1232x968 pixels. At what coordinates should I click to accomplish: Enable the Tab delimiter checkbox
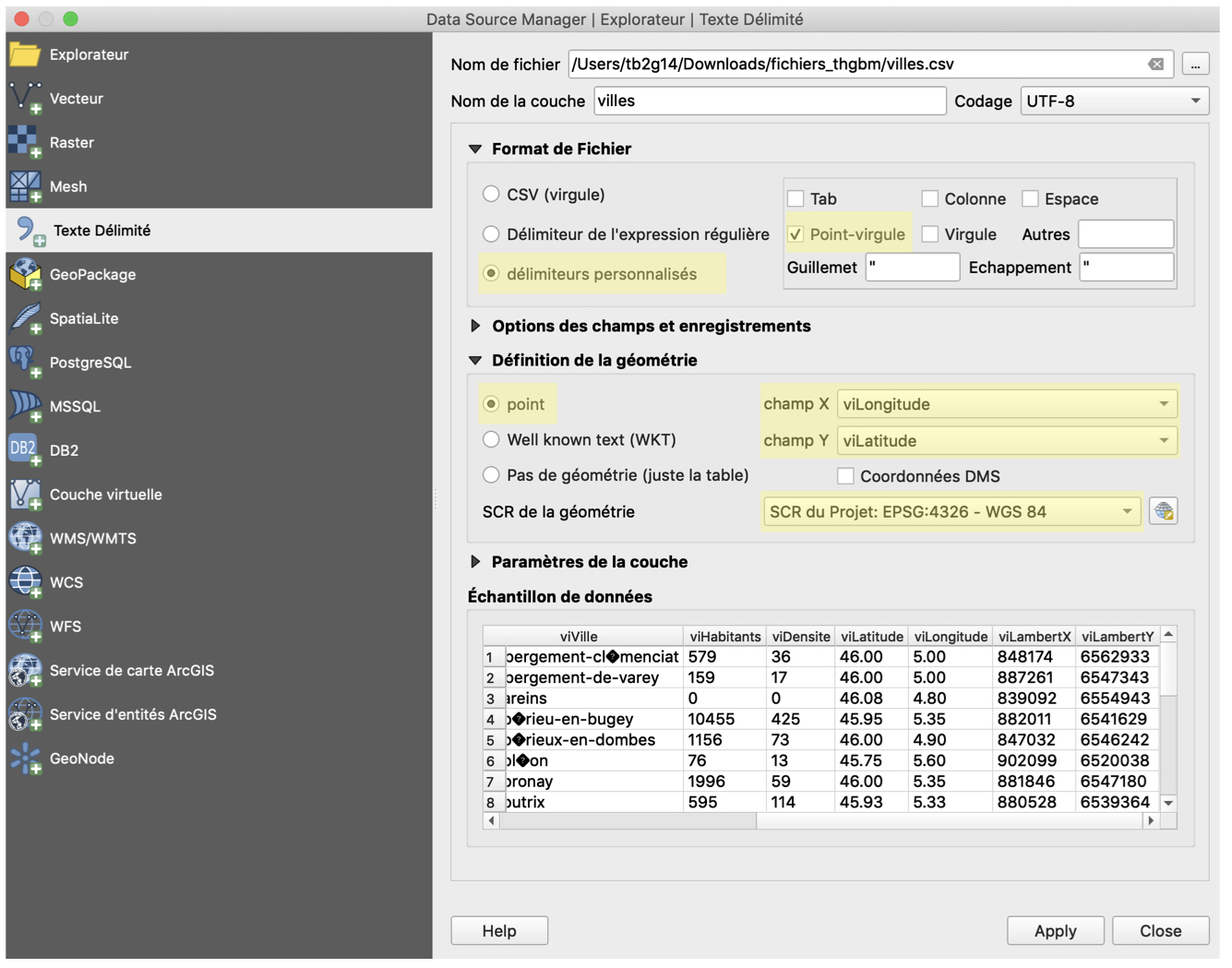tap(795, 199)
